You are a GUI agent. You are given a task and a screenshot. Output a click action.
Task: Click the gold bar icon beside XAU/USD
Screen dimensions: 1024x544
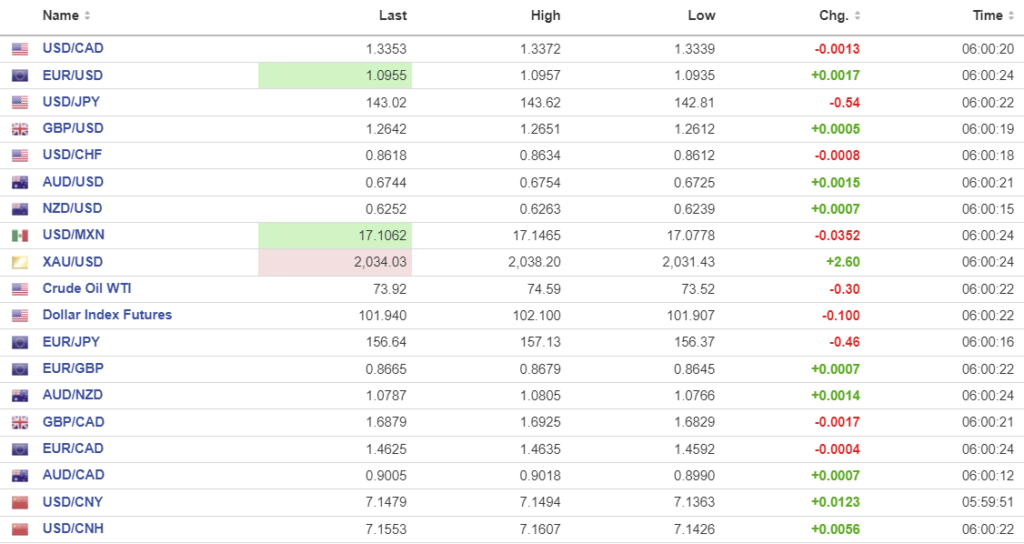pos(20,262)
